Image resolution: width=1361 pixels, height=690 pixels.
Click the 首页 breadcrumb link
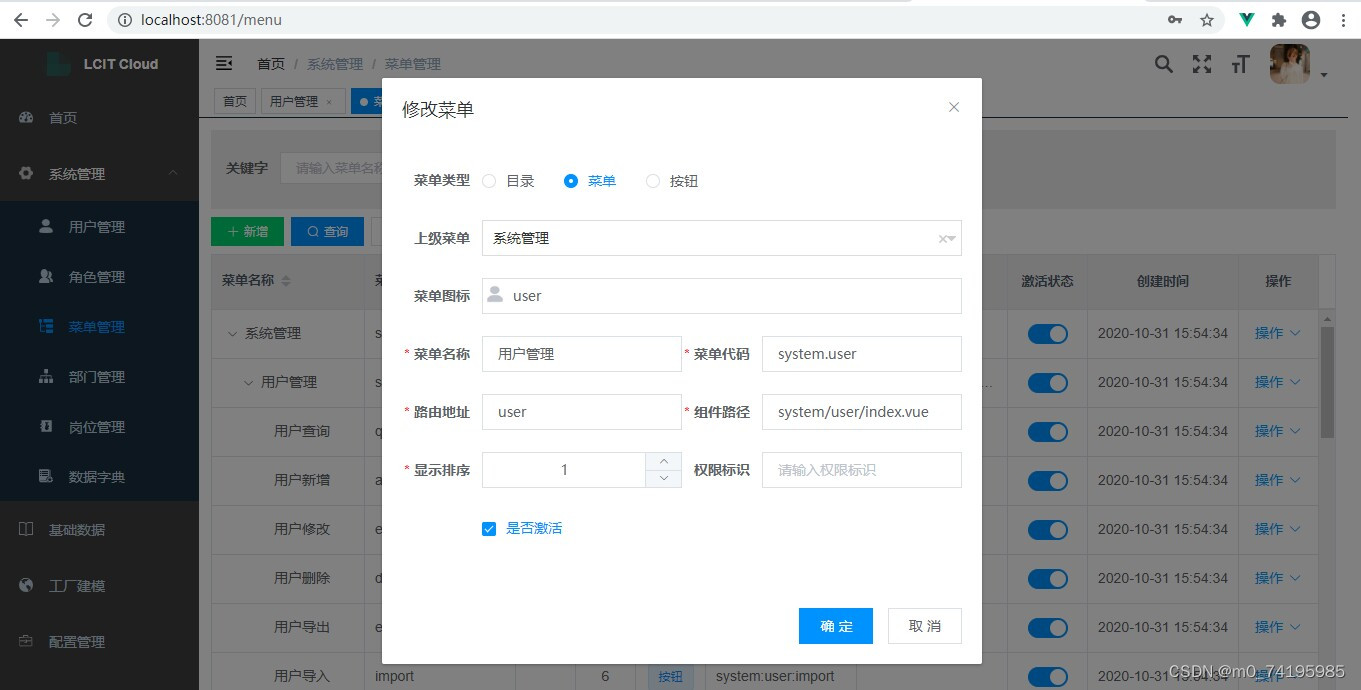click(270, 63)
